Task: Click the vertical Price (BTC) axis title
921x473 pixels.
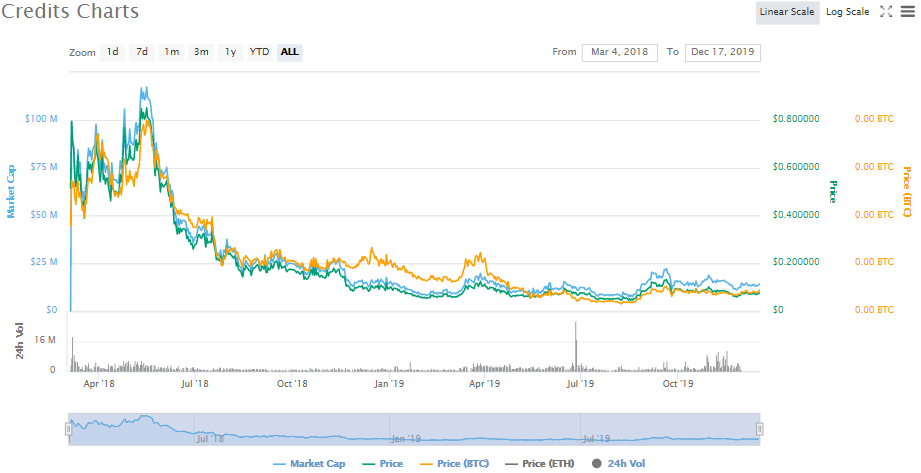Action: (x=907, y=192)
